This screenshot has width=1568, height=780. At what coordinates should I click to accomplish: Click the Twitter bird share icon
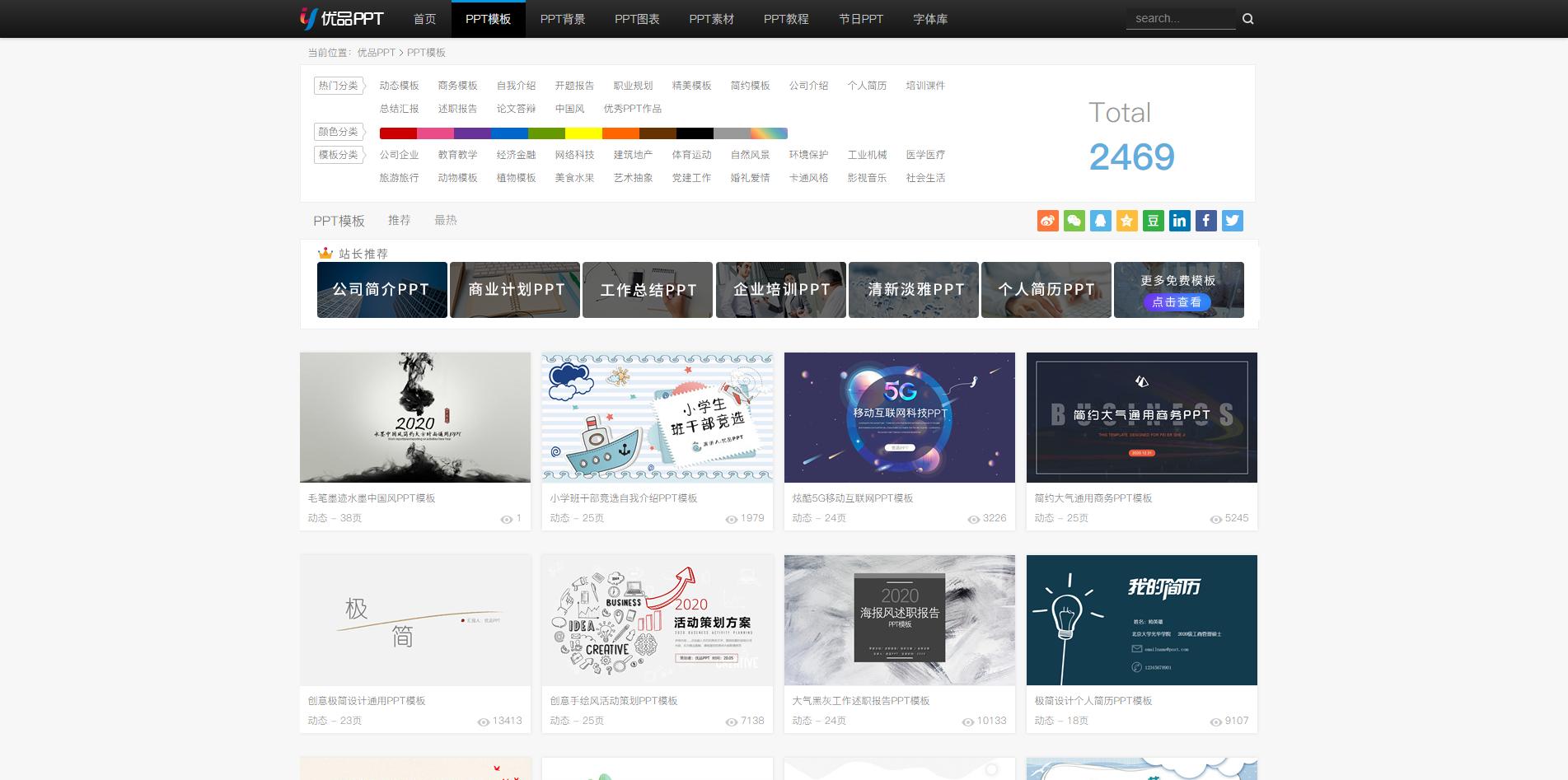click(x=1232, y=221)
